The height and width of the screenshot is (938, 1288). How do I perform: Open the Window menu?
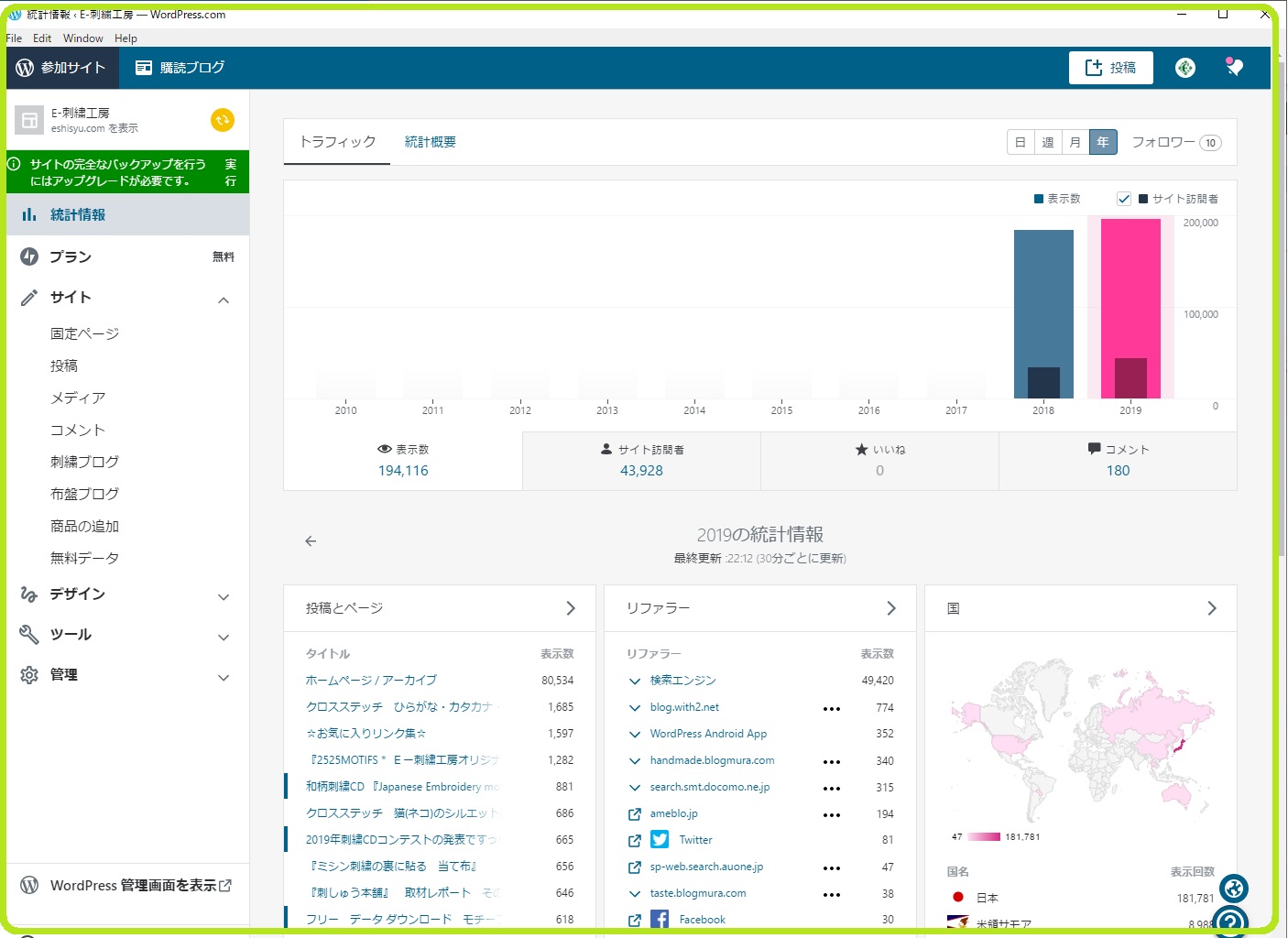(x=83, y=38)
